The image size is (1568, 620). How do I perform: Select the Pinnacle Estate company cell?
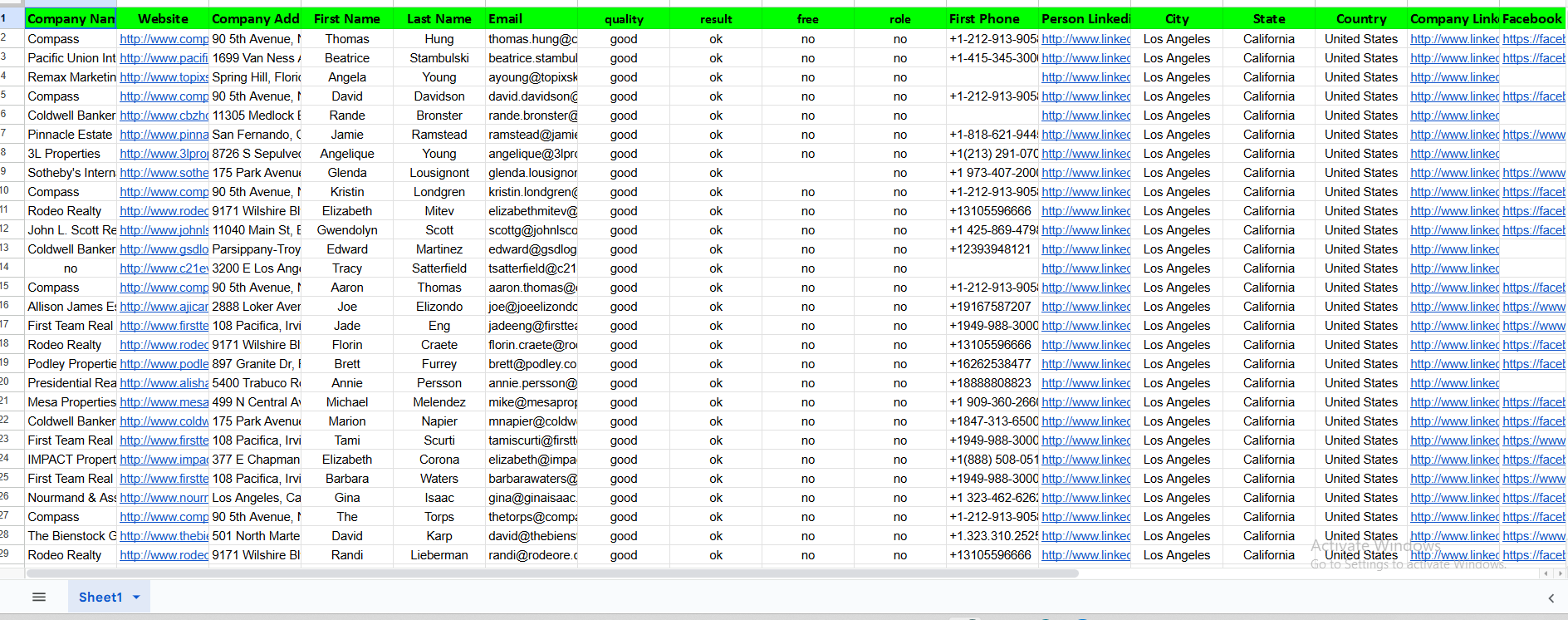[x=71, y=135]
